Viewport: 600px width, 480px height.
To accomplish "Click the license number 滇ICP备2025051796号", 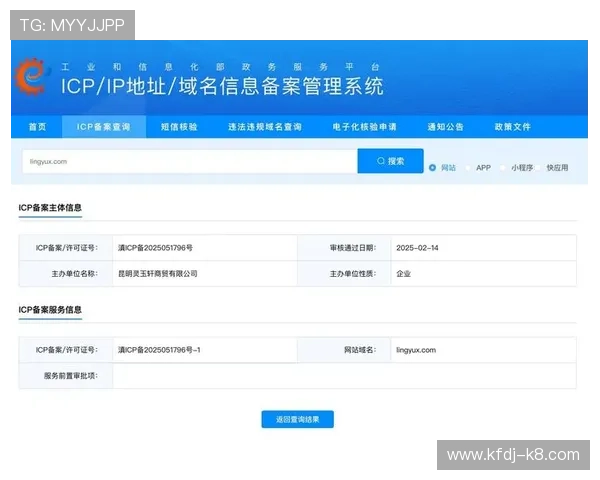I will coord(155,248).
